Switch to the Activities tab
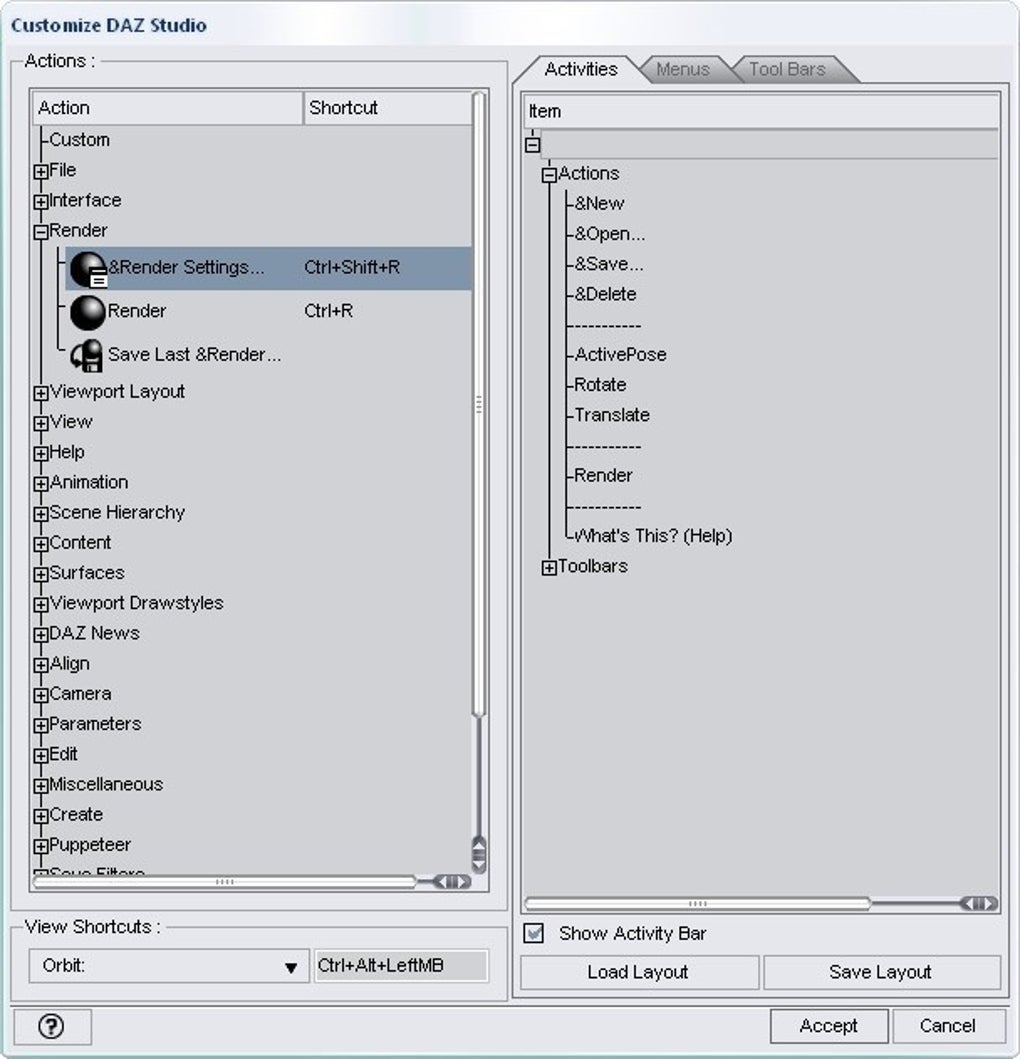This screenshot has width=1020, height=1059. [581, 70]
